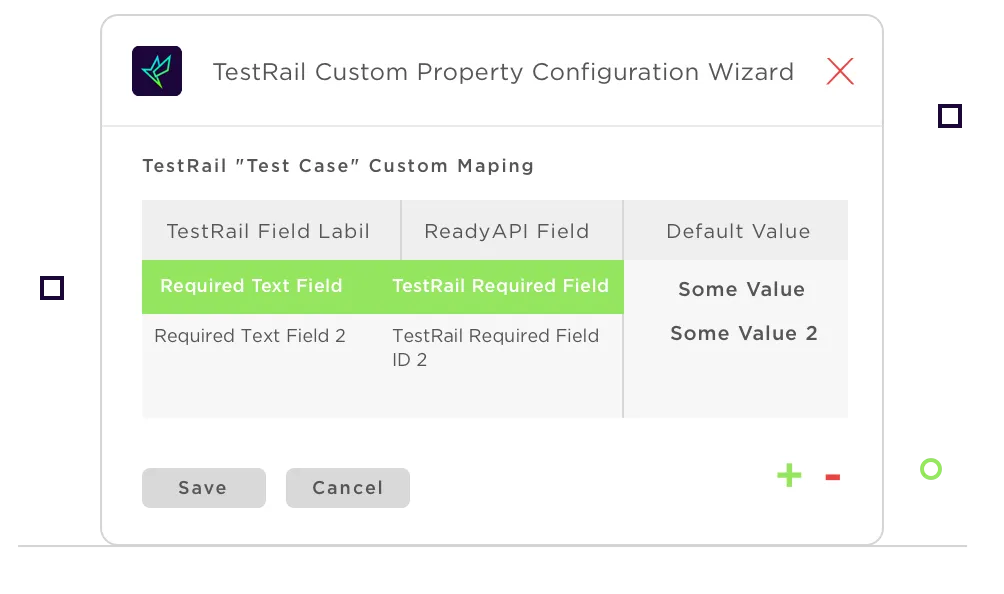Select the TestRail Required Field cell

[500, 286]
